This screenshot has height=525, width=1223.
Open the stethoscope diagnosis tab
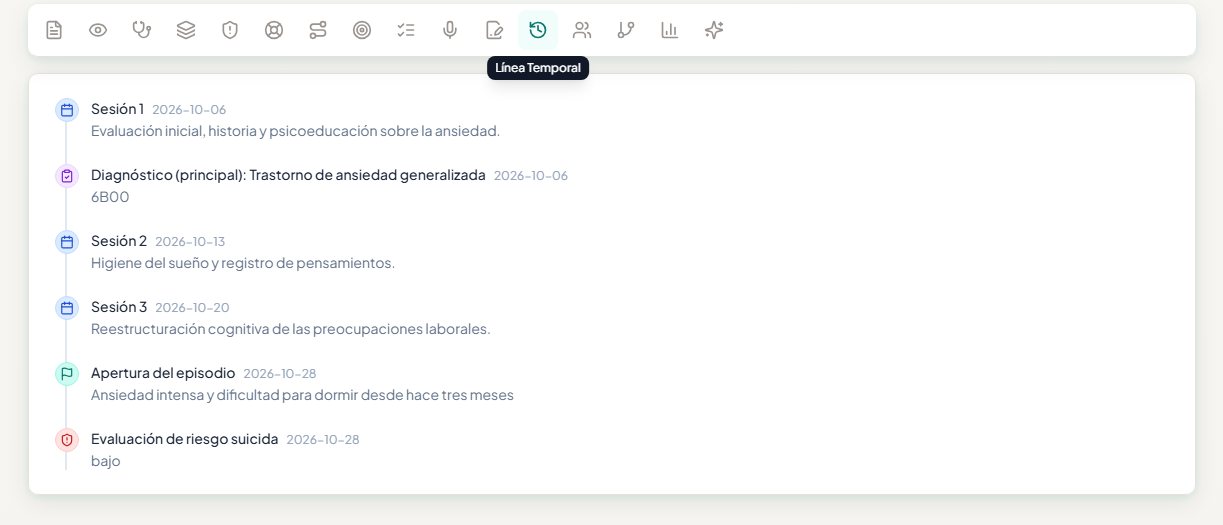(x=142, y=30)
